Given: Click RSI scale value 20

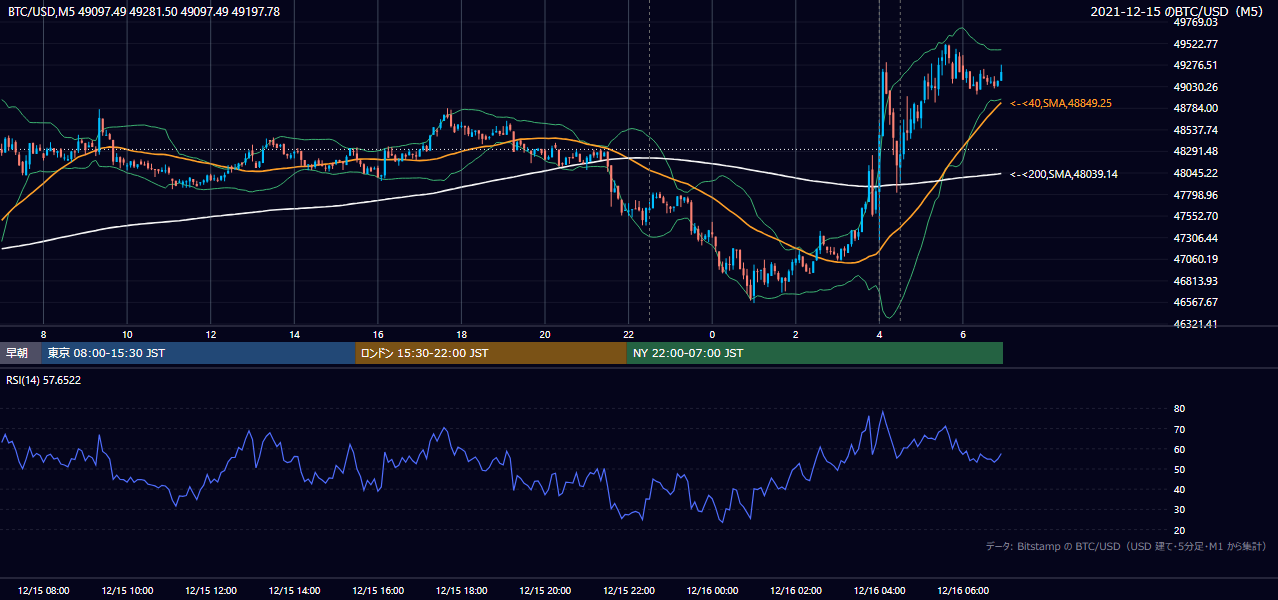Looking at the screenshot, I should (1180, 530).
